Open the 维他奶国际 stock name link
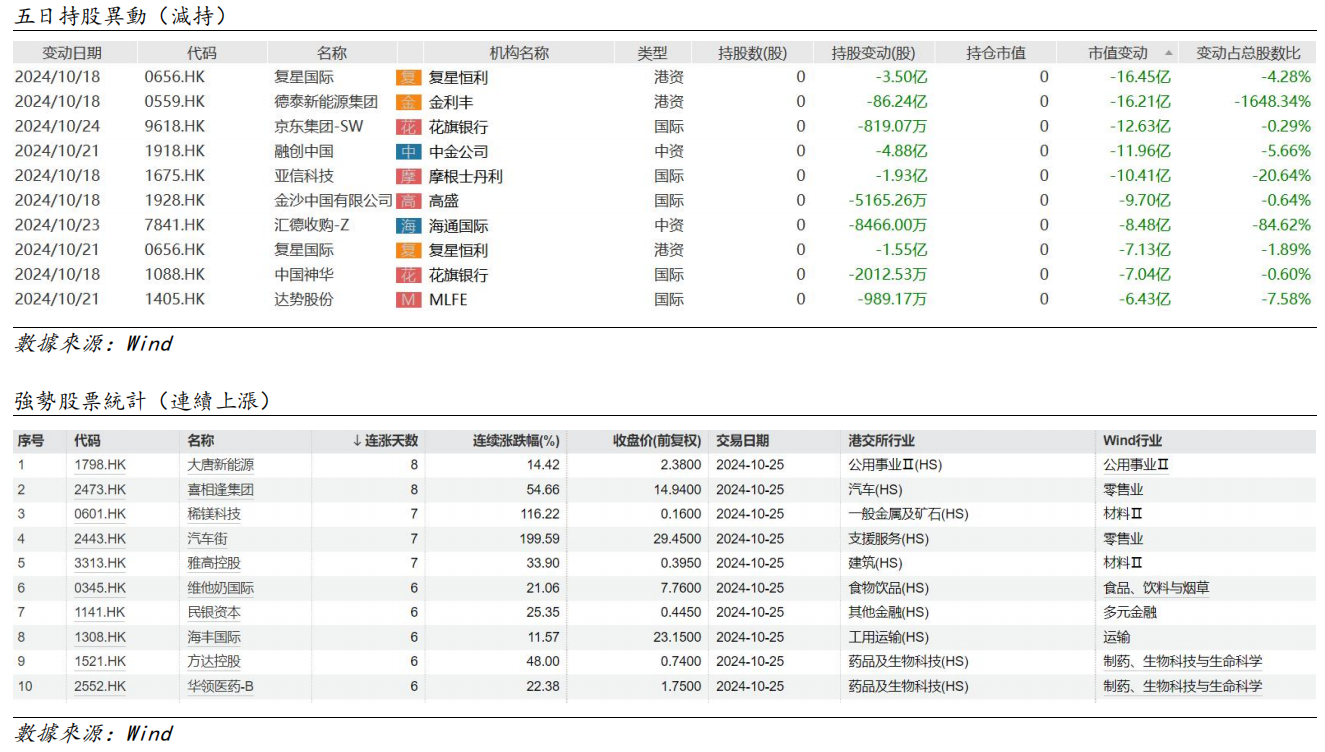Image resolution: width=1325 pixels, height=752 pixels. [x=221, y=588]
